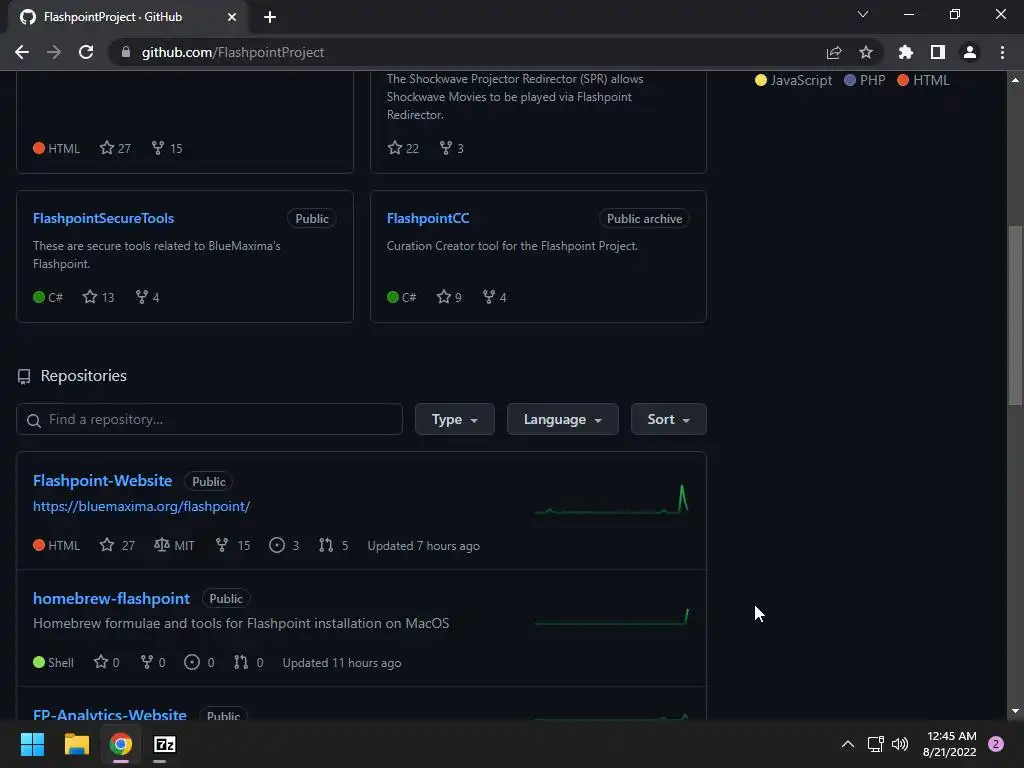The image size is (1024, 768).
Task: Click the network icon in system tray
Action: coord(875,744)
